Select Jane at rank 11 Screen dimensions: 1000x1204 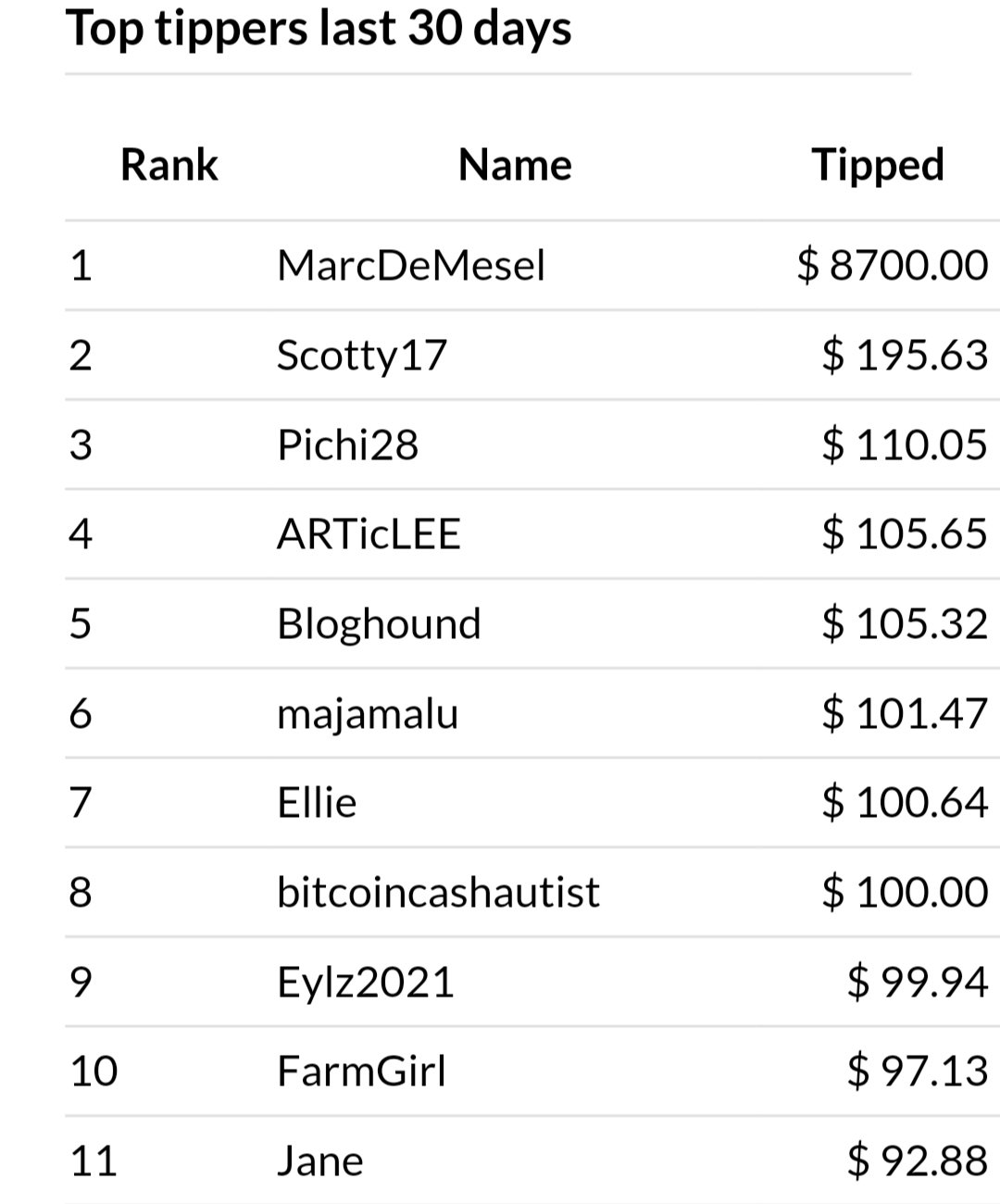pyautogui.click(x=320, y=1161)
